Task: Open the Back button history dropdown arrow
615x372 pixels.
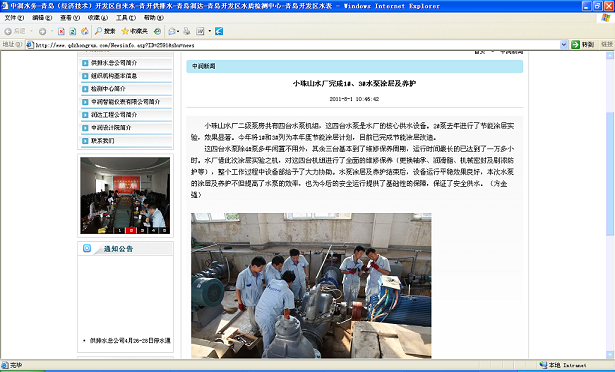Action: click(x=32, y=31)
